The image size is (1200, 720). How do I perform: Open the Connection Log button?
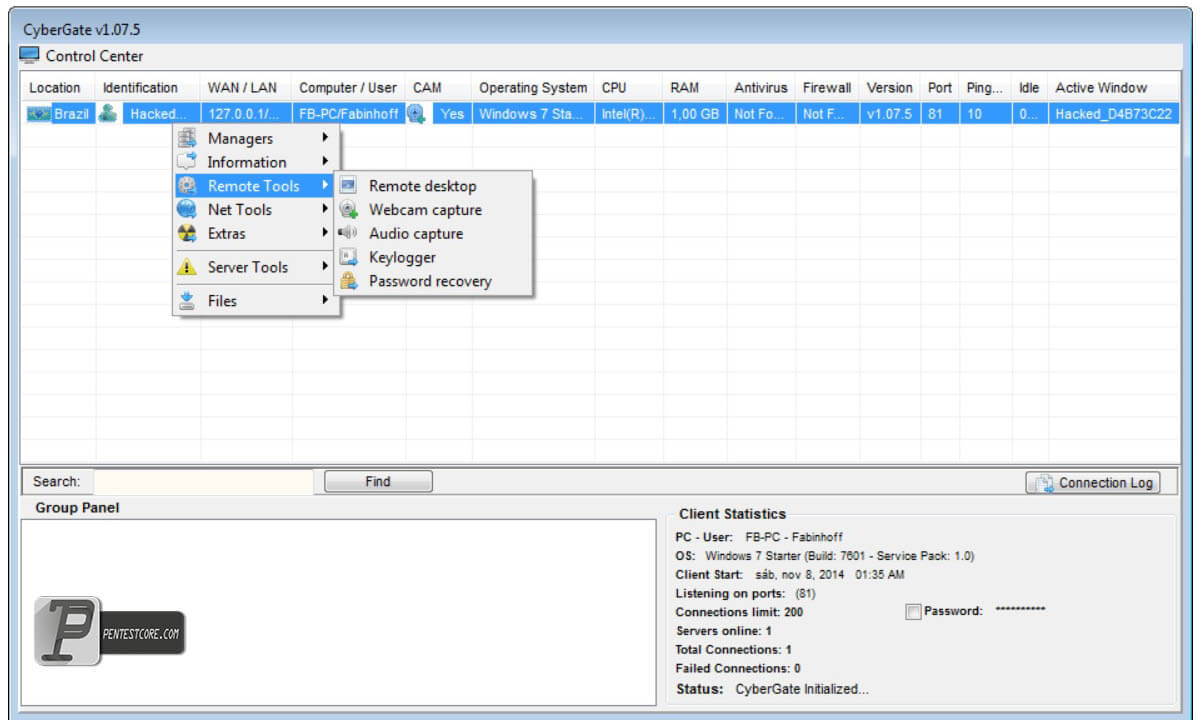(x=1092, y=483)
